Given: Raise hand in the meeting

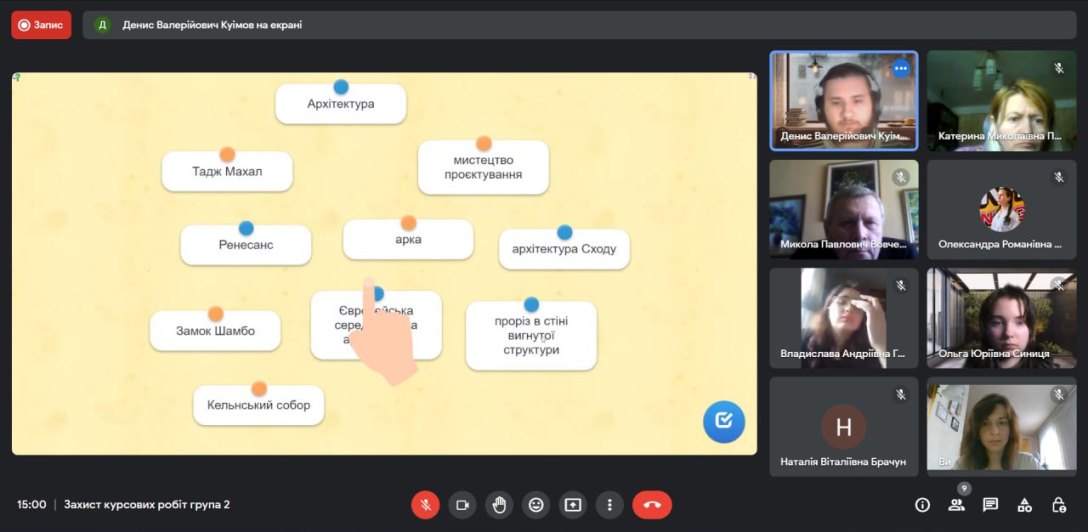Looking at the screenshot, I should pos(499,505).
